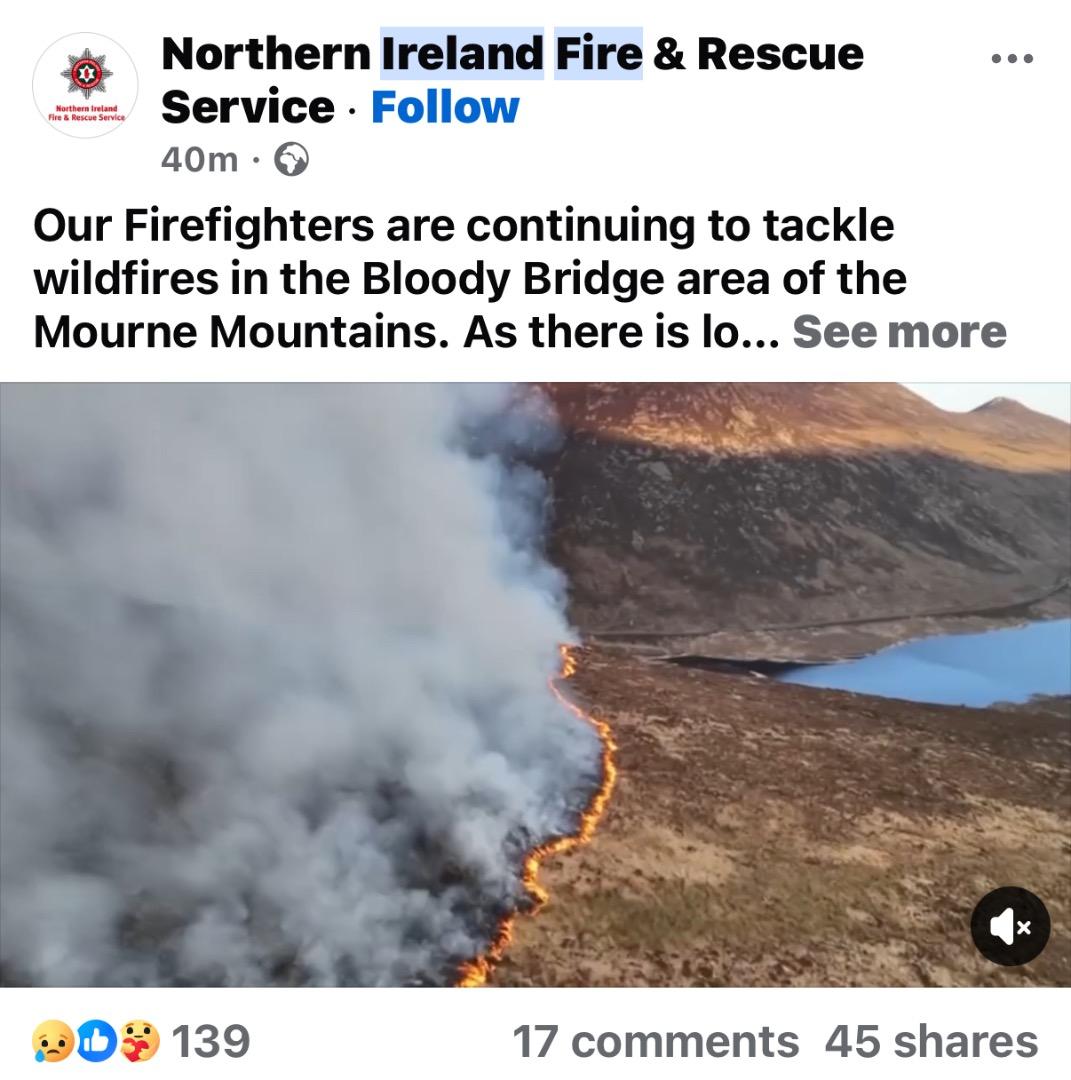This screenshot has height=1080, width=1071.
Task: Click the 40m post timestamp
Action: click(x=199, y=160)
